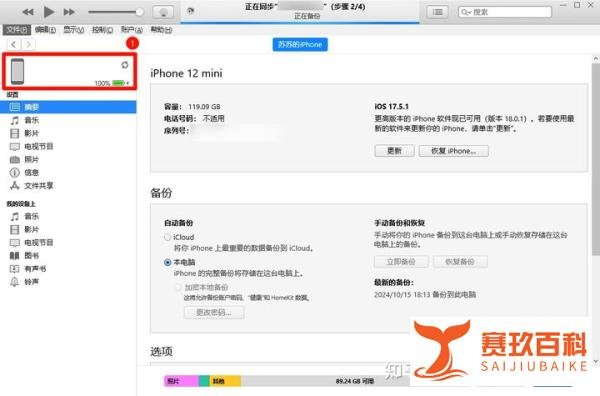Click the sync activity icon beside the status text
The image size is (600, 396).
pyautogui.click(x=190, y=11)
